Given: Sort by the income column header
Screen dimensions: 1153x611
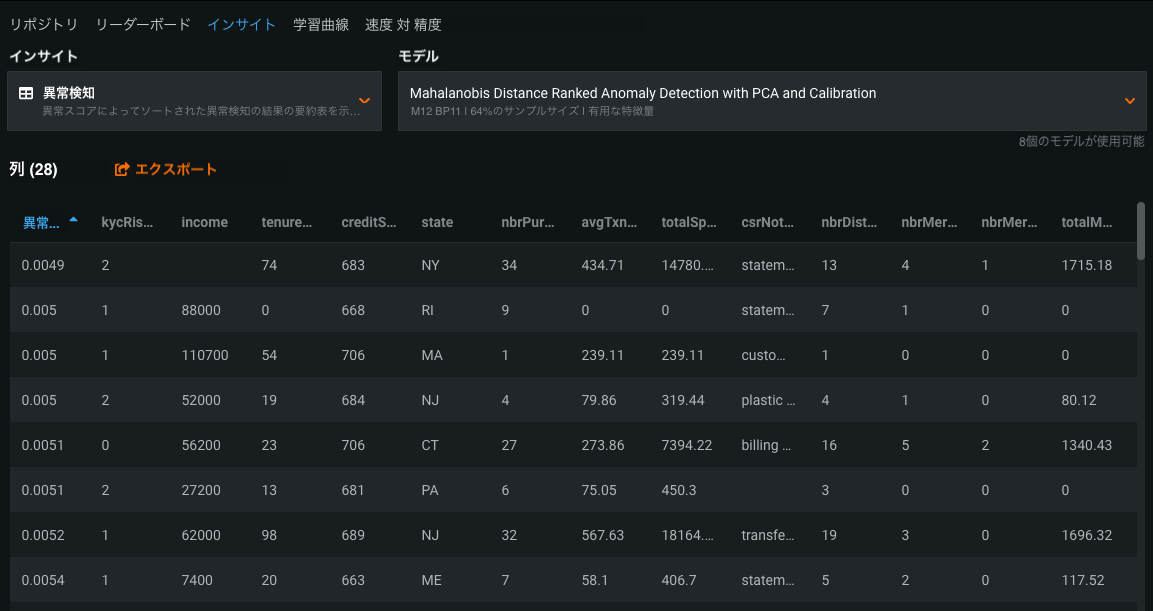Looking at the screenshot, I should 205,222.
